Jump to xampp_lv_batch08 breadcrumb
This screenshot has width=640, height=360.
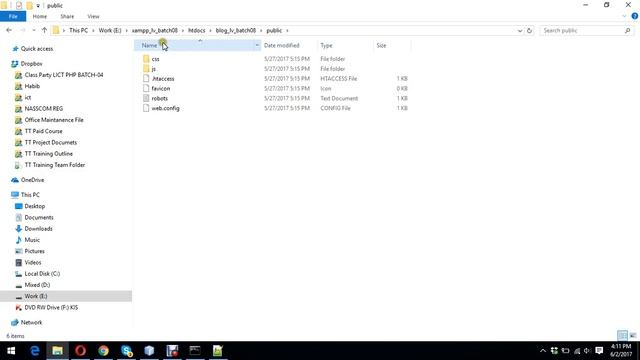click(x=155, y=31)
